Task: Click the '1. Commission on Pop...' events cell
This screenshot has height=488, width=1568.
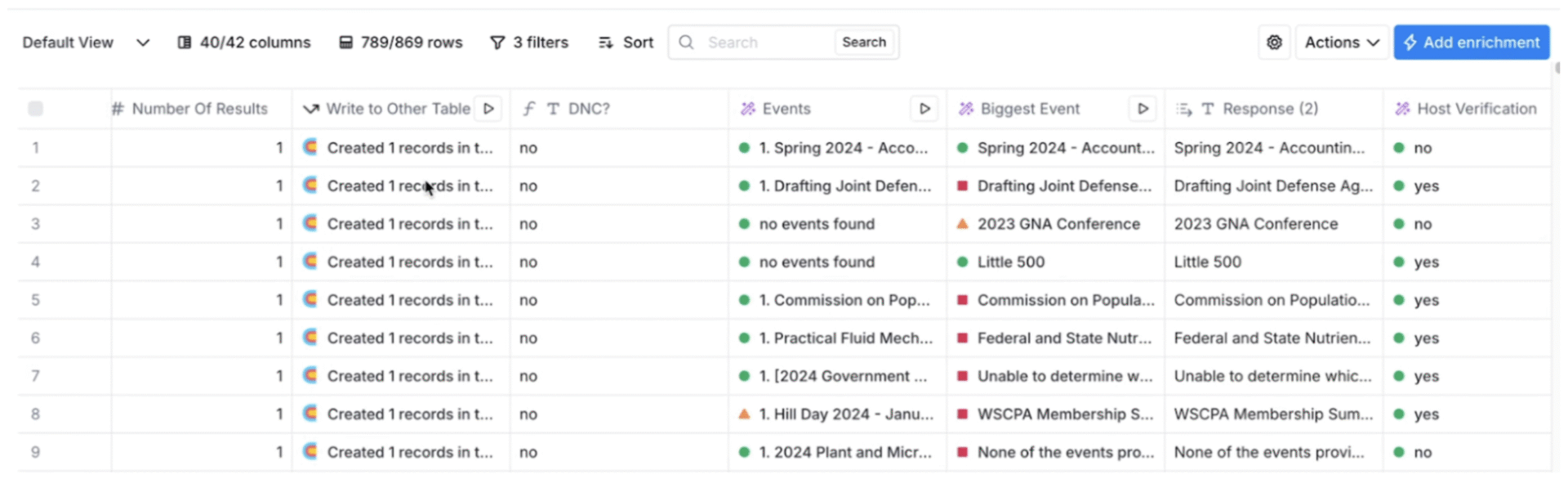Action: coord(837,300)
